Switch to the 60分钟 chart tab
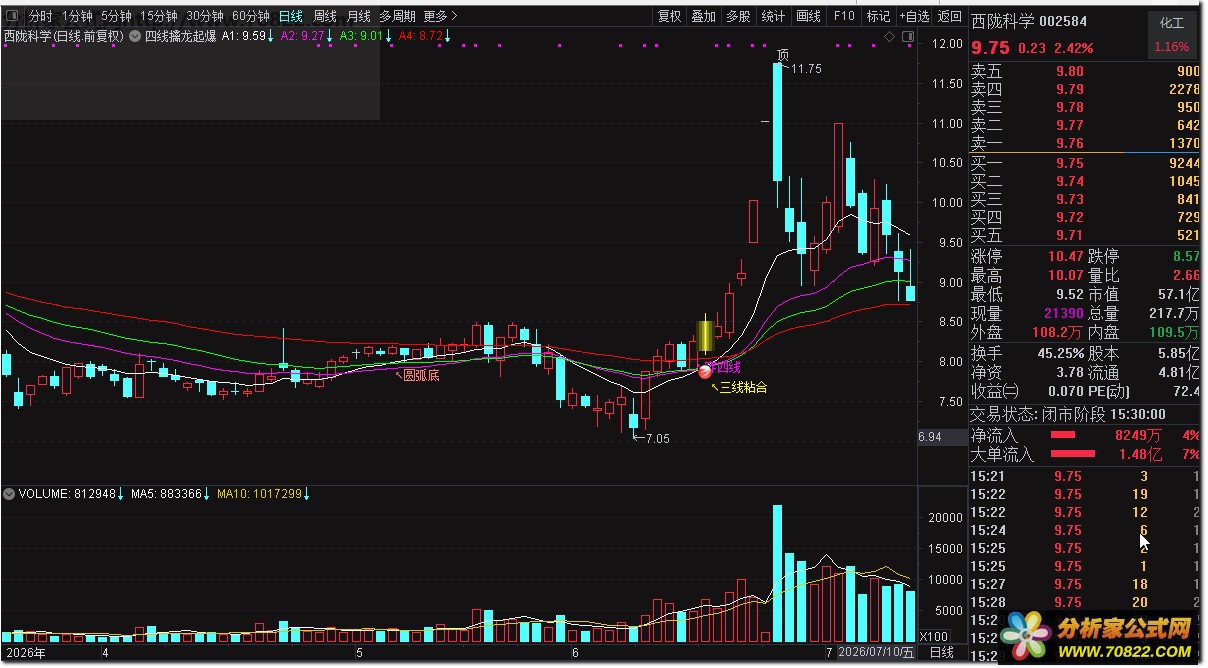Screen dimensions: 1208x668 click(251, 16)
